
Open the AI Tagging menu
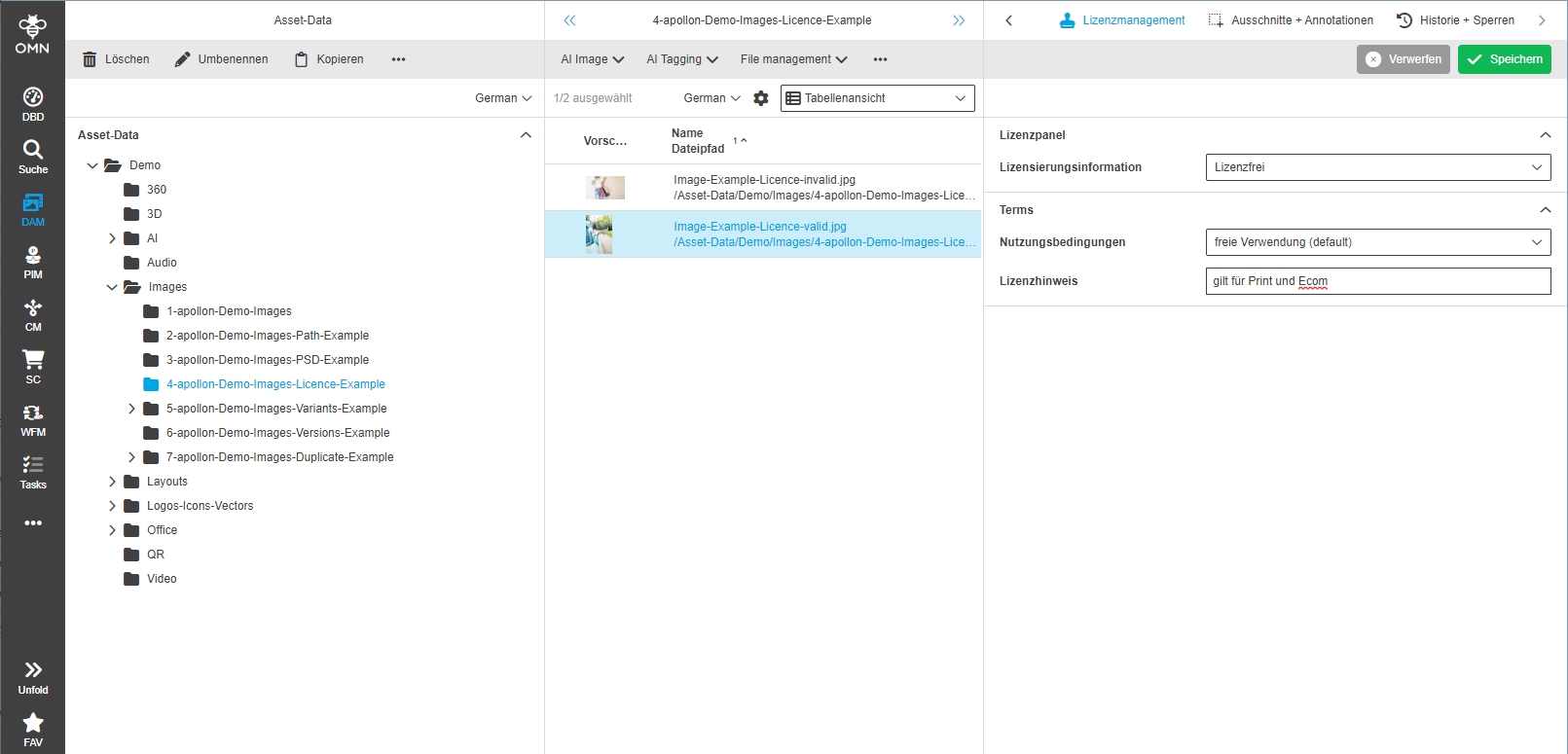pos(681,59)
